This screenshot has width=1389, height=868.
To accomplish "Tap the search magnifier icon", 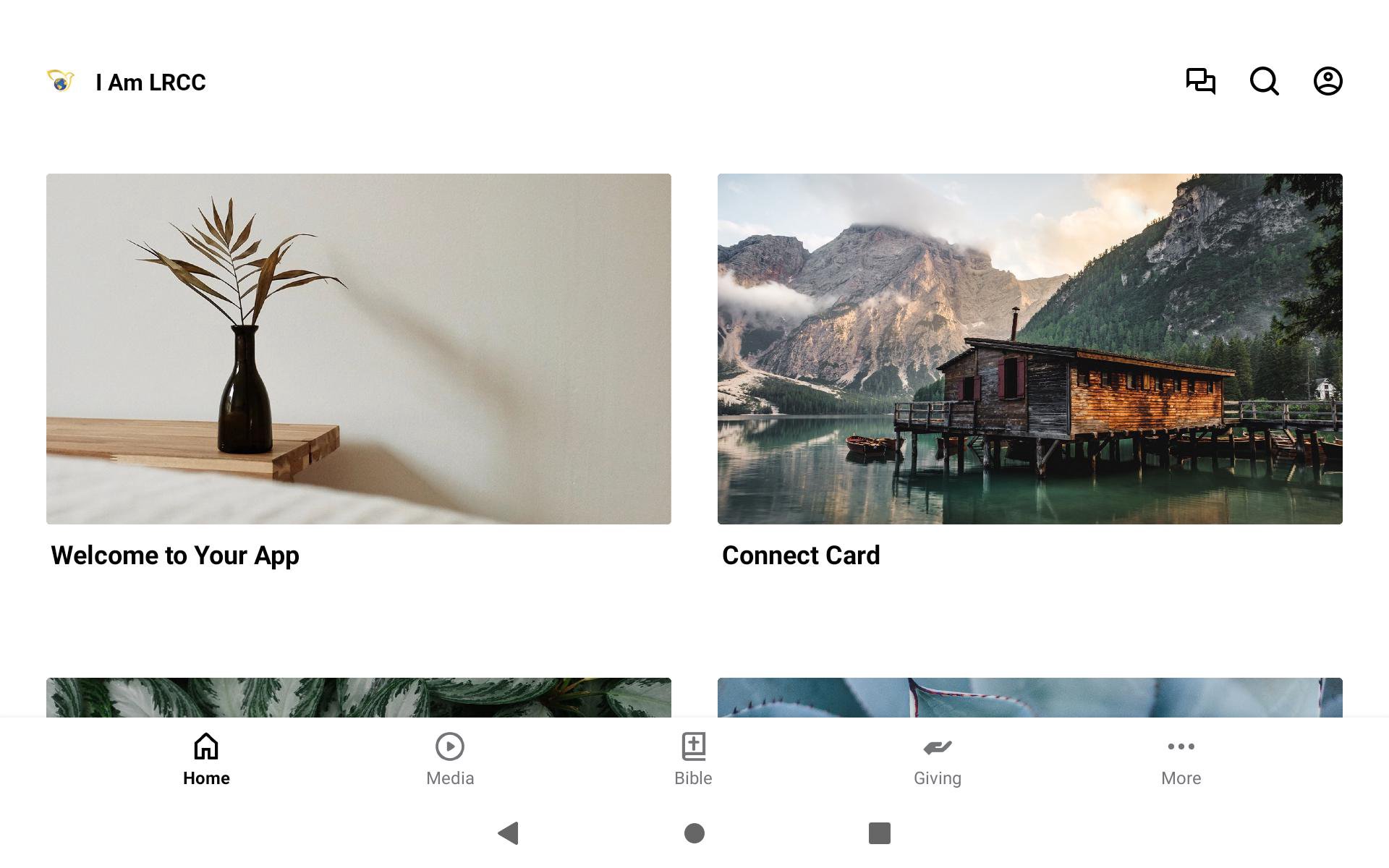I will (x=1265, y=81).
